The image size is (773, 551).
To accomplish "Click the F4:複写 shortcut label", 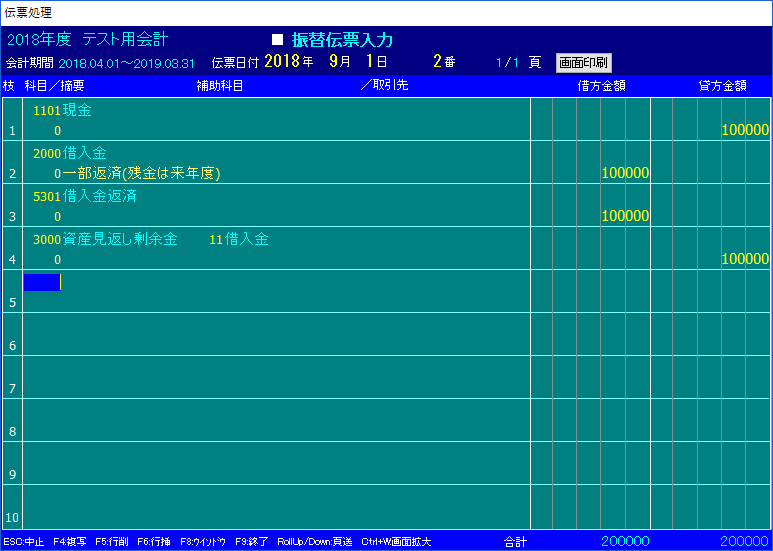I will 70,542.
